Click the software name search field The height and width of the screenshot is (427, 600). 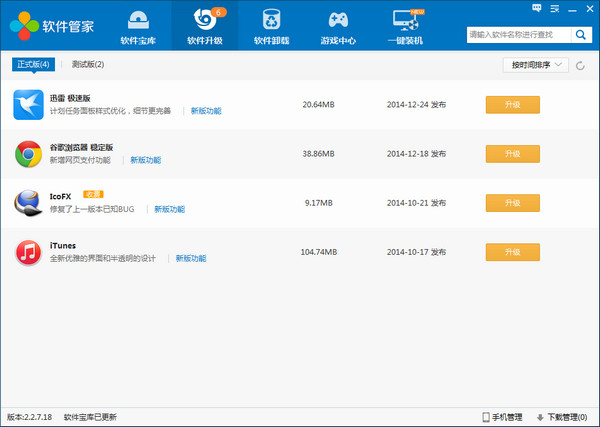[x=517, y=34]
